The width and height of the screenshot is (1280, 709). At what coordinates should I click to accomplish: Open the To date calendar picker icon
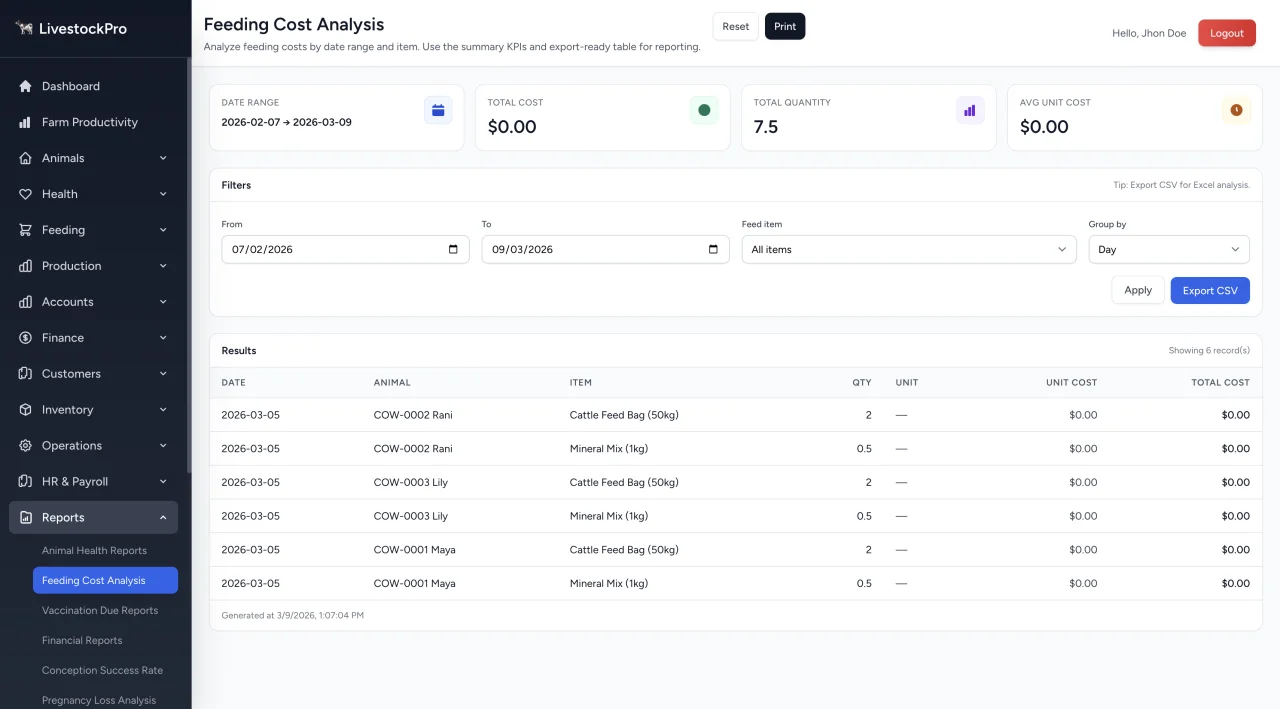pos(713,250)
